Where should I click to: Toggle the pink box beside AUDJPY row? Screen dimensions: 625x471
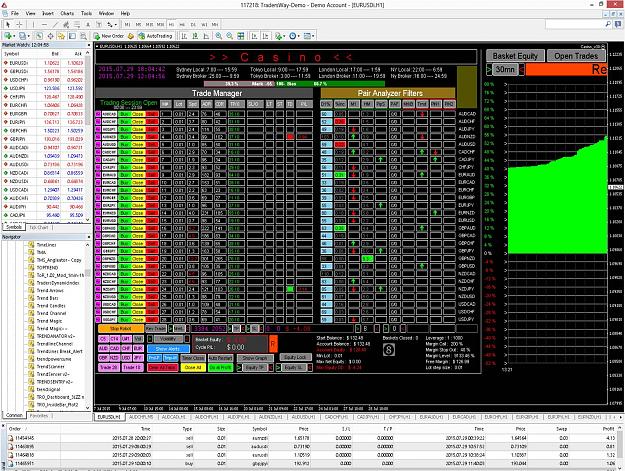(98, 129)
